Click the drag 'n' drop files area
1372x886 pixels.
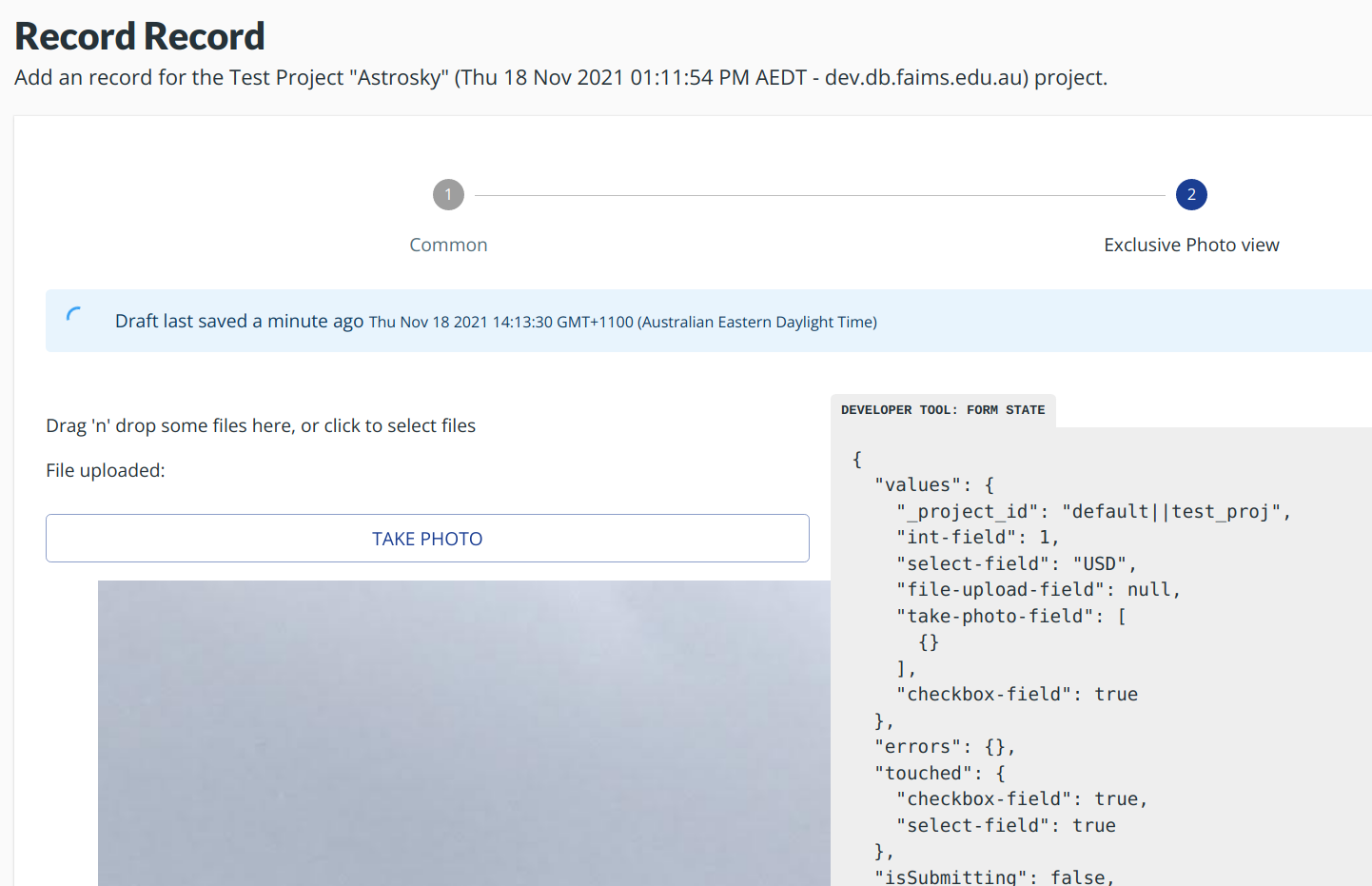pos(261,425)
